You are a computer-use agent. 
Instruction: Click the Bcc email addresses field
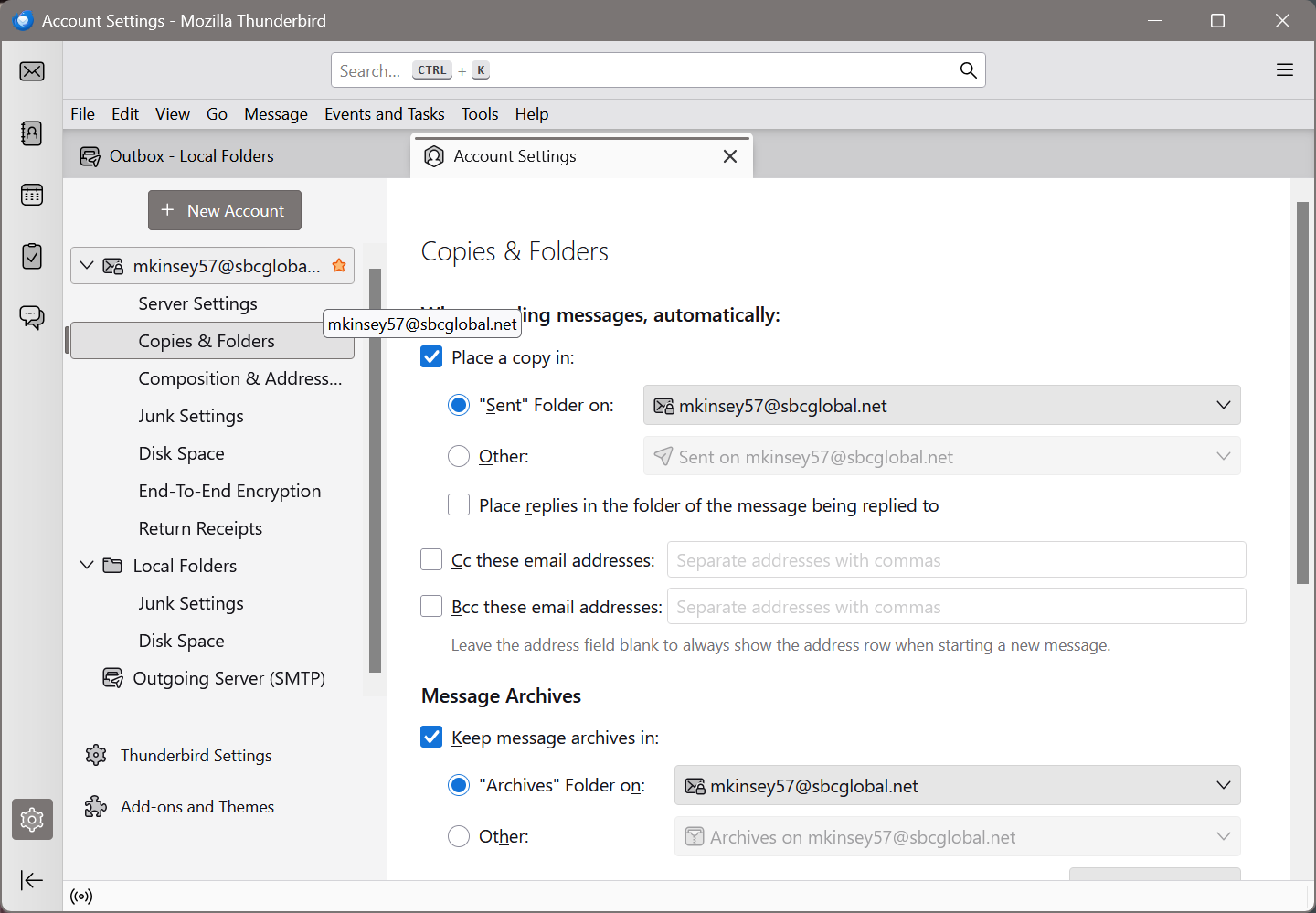coord(956,607)
